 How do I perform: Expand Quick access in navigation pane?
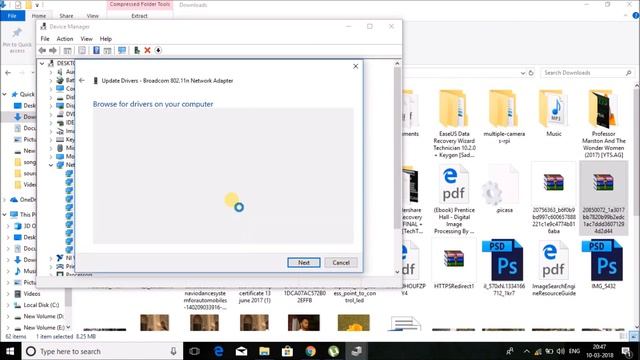pyautogui.click(x=5, y=94)
